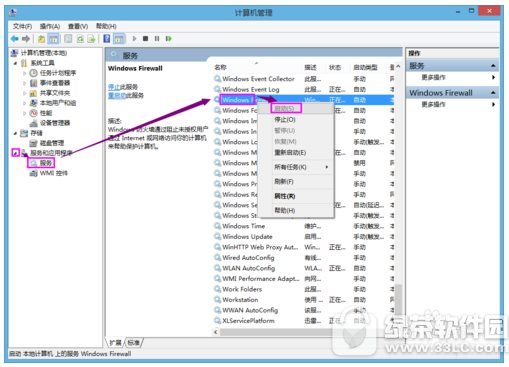Collapse the Windows Firewall section in the actions pane

493,93
